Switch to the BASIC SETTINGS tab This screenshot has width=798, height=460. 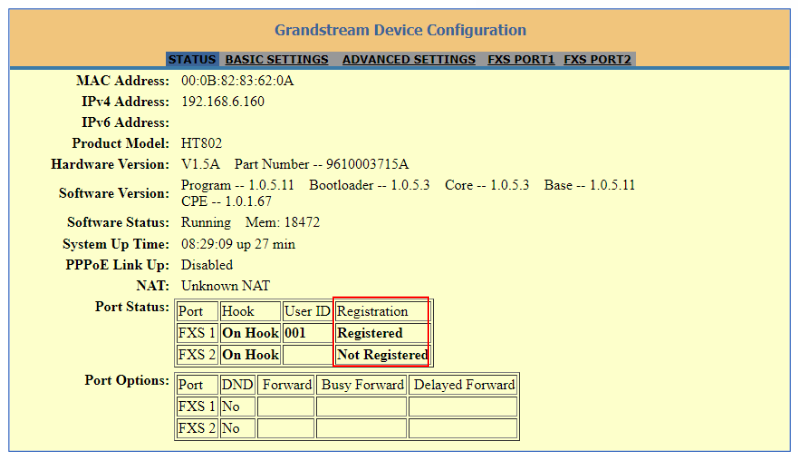(x=276, y=60)
